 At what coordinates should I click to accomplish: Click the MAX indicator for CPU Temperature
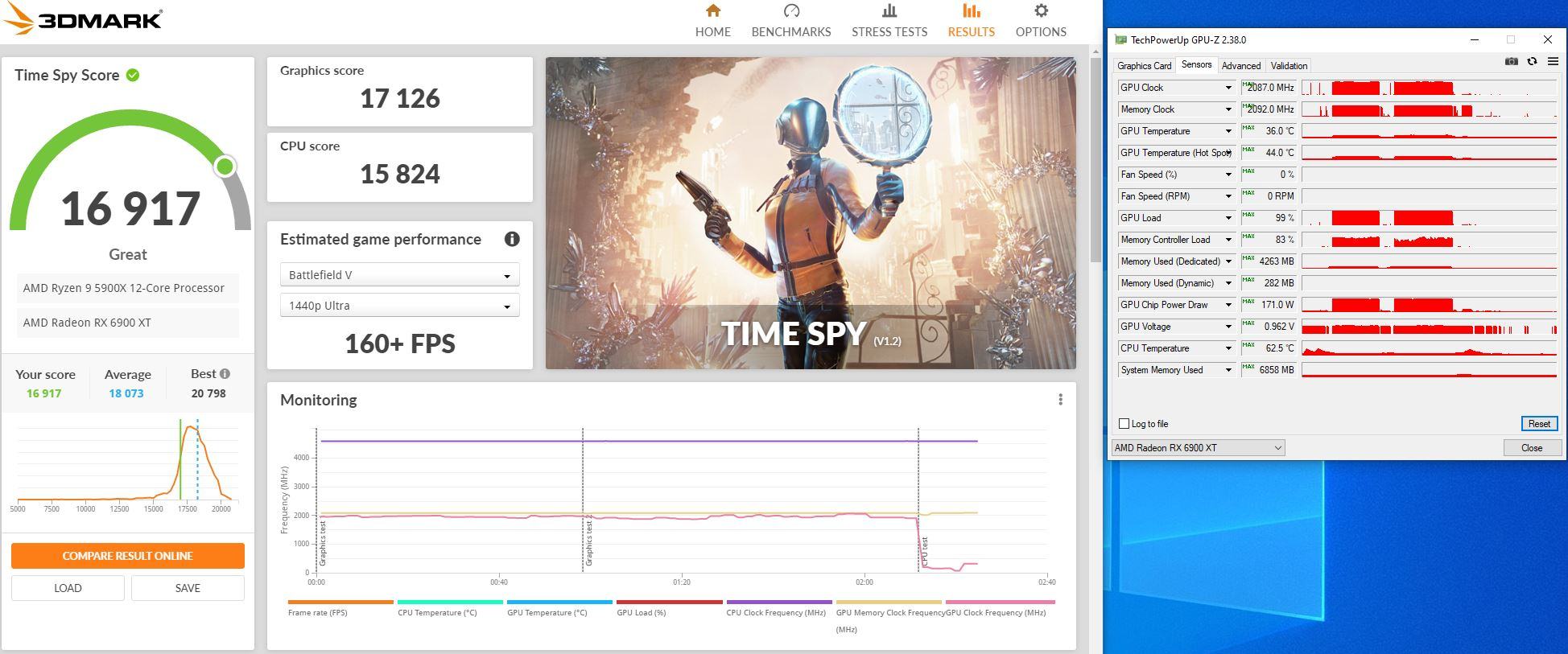[1248, 344]
